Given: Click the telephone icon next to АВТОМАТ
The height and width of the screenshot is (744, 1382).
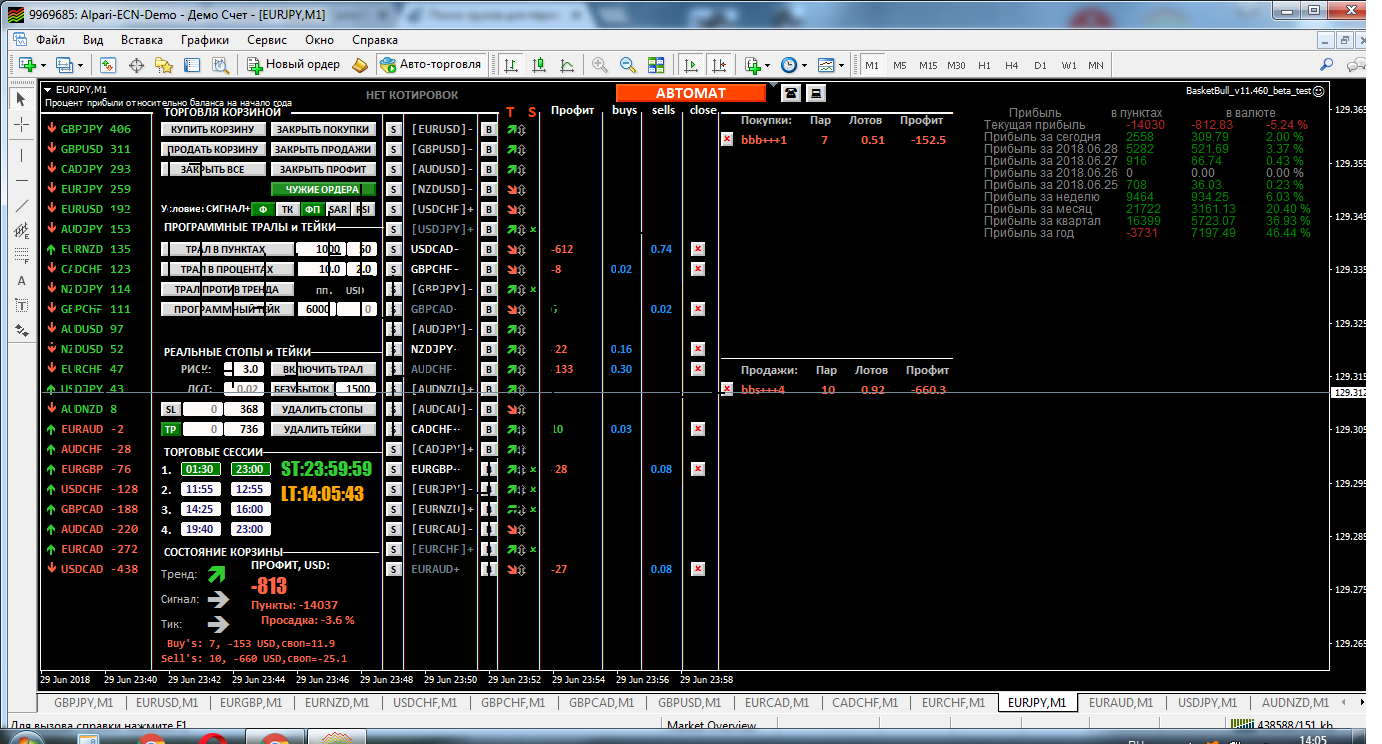Looking at the screenshot, I should coord(791,93).
